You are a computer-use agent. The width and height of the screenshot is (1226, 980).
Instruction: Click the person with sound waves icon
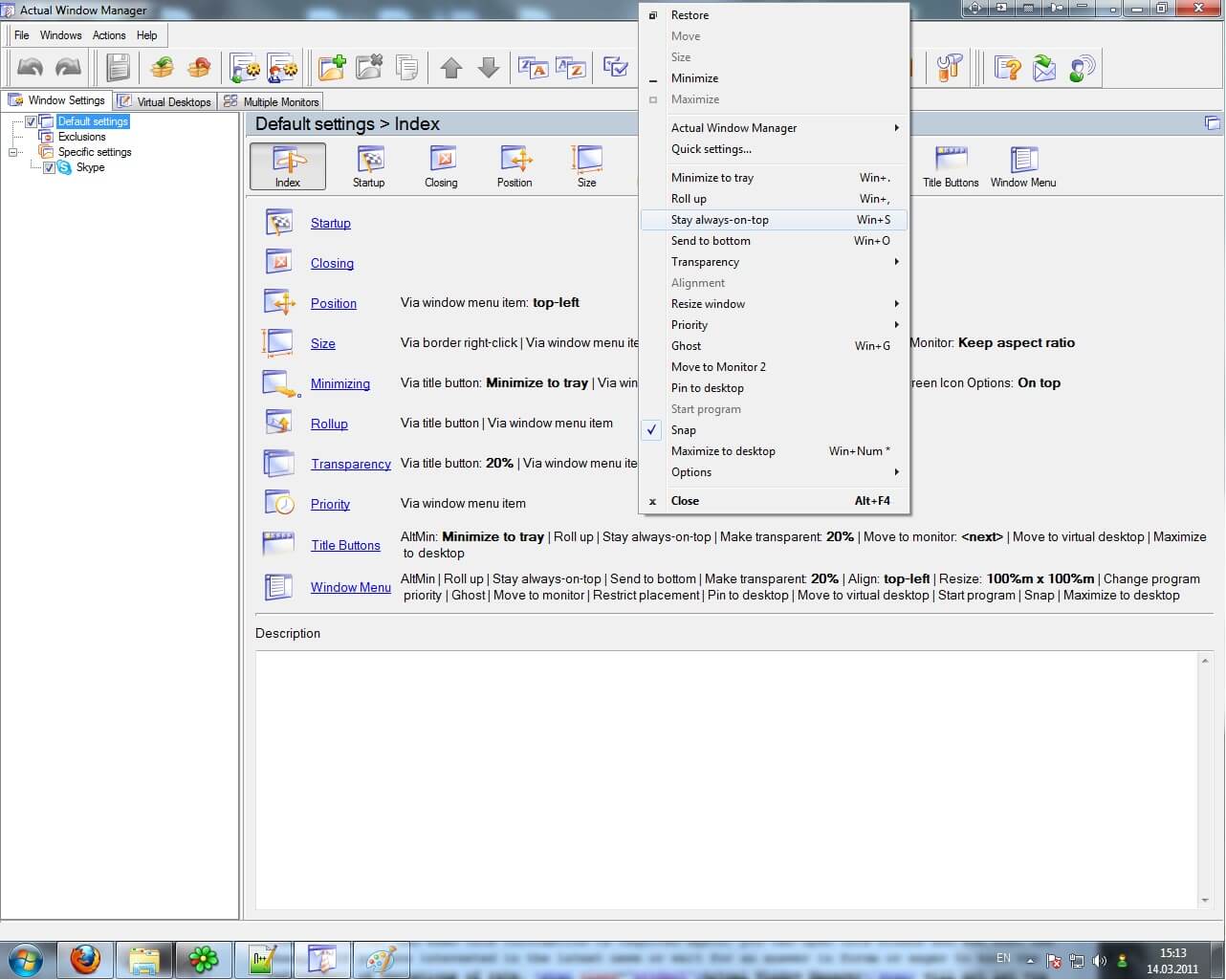coord(1082,68)
